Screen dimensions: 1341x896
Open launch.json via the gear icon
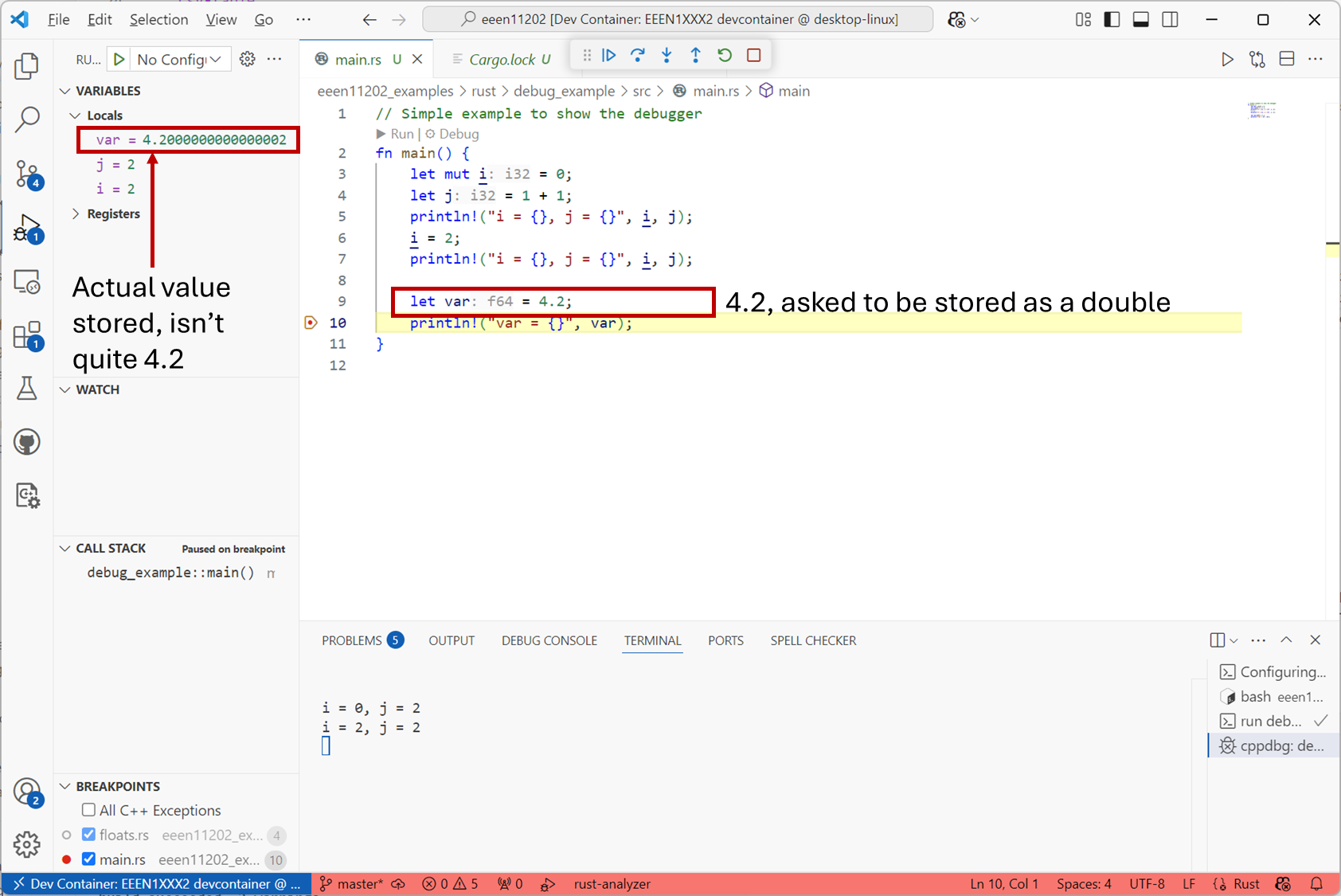tap(248, 59)
